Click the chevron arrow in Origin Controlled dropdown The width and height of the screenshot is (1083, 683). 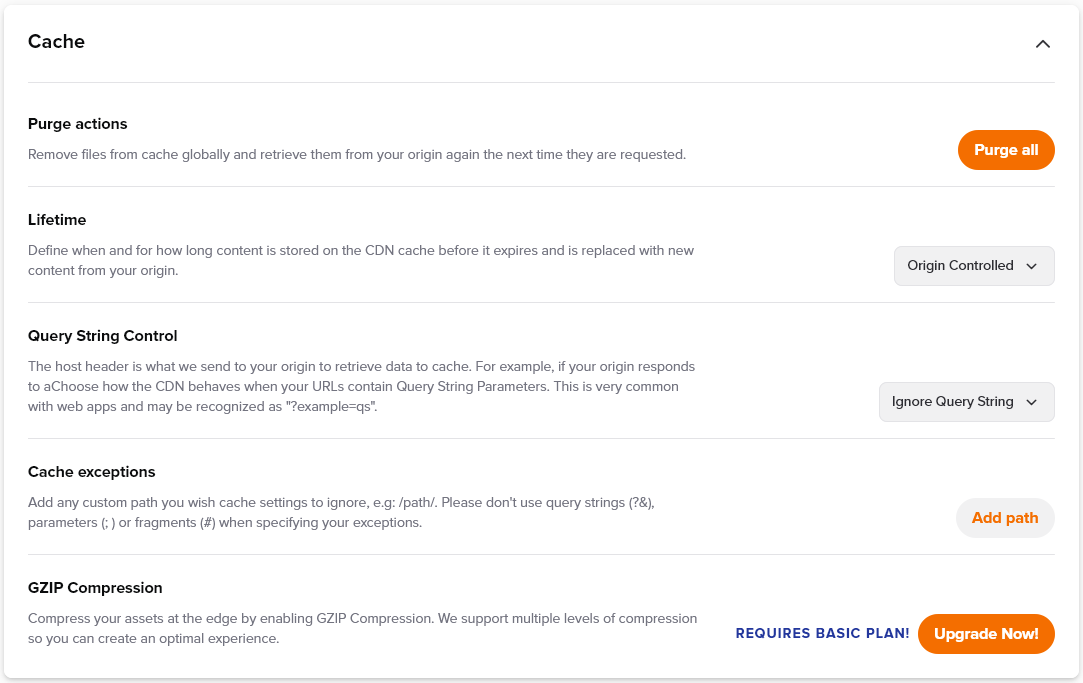pos(1031,267)
